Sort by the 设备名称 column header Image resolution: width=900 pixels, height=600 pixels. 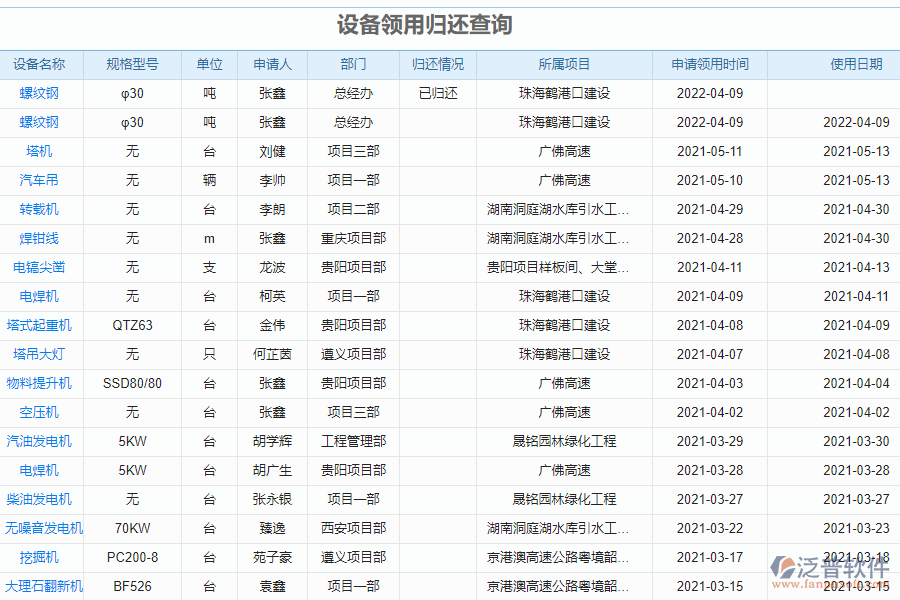41,64
